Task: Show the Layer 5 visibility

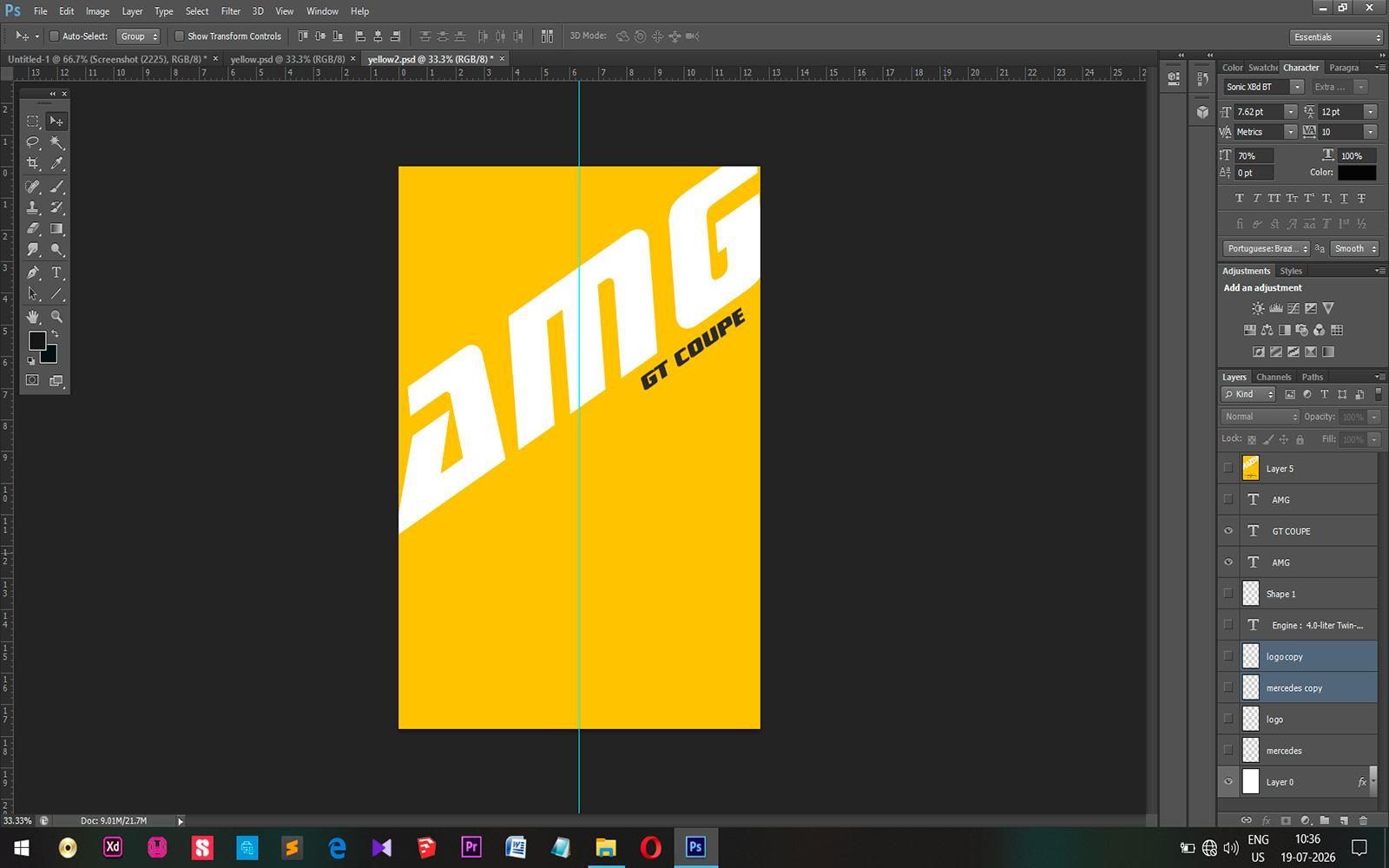Action: pos(1228,469)
